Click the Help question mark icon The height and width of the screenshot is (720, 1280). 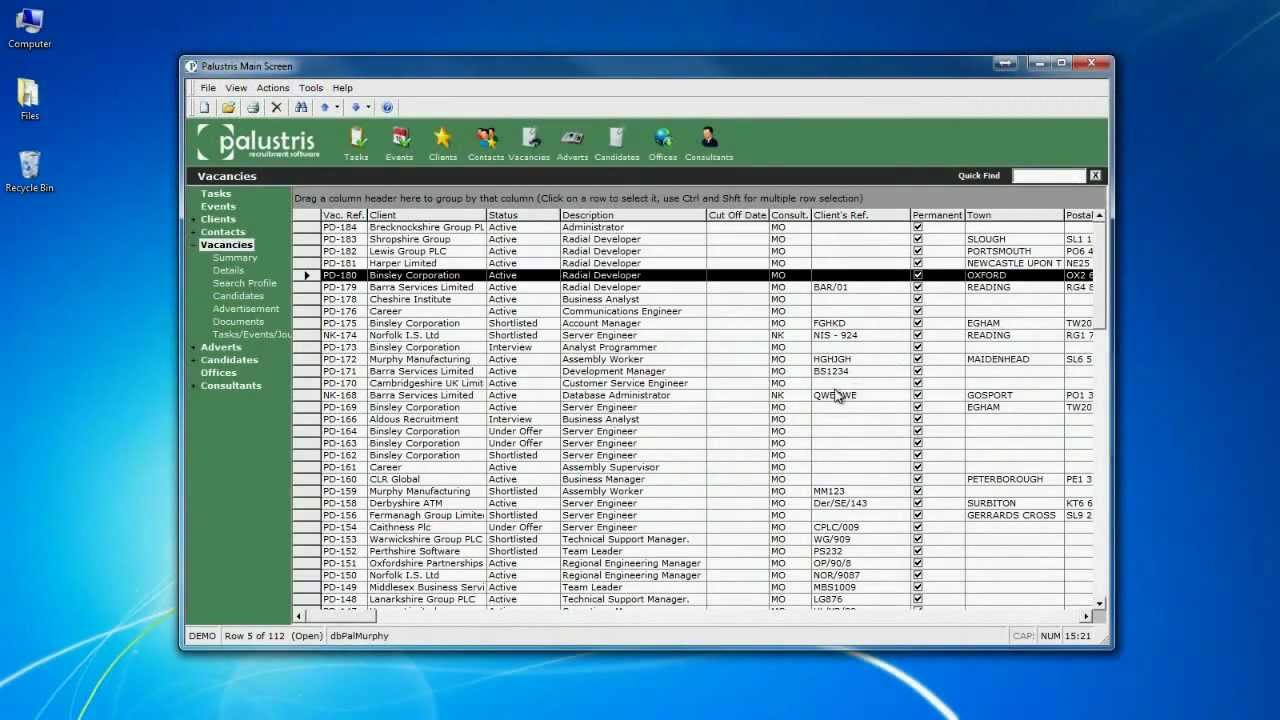pos(387,107)
